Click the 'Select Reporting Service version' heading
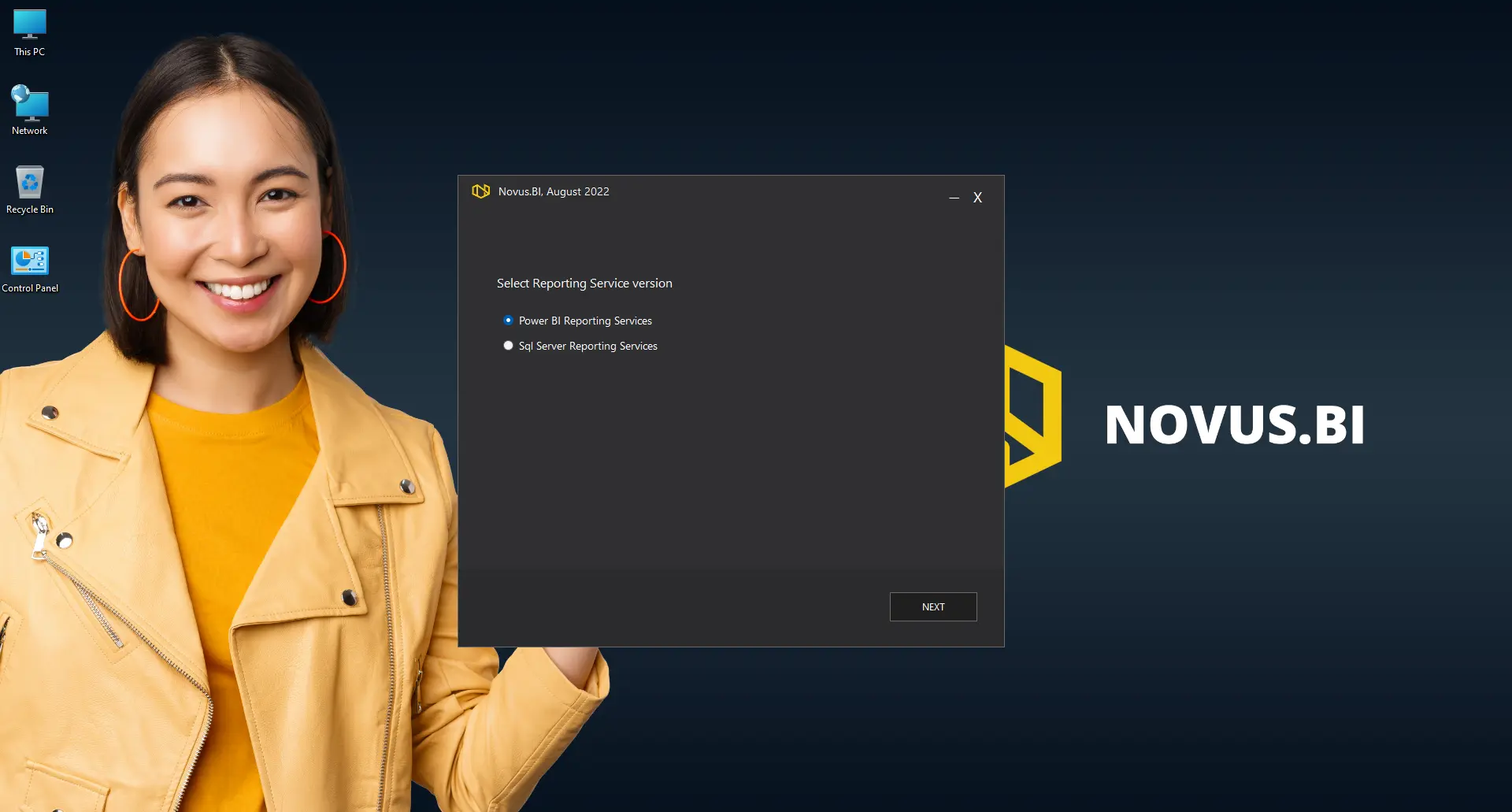 point(584,284)
